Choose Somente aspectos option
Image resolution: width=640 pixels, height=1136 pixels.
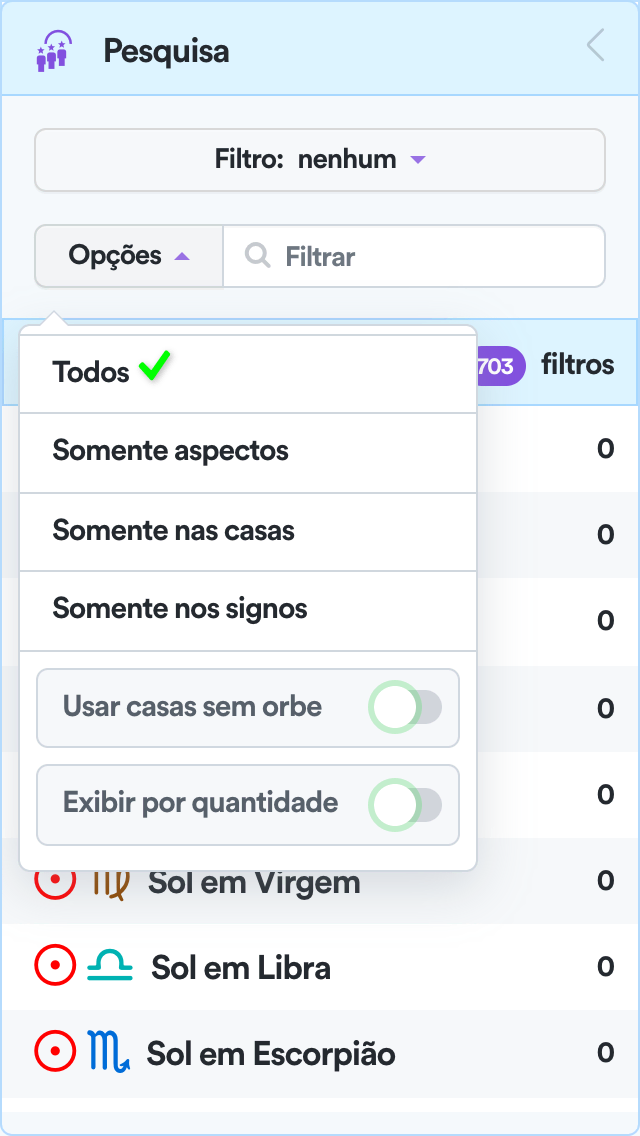(x=171, y=451)
